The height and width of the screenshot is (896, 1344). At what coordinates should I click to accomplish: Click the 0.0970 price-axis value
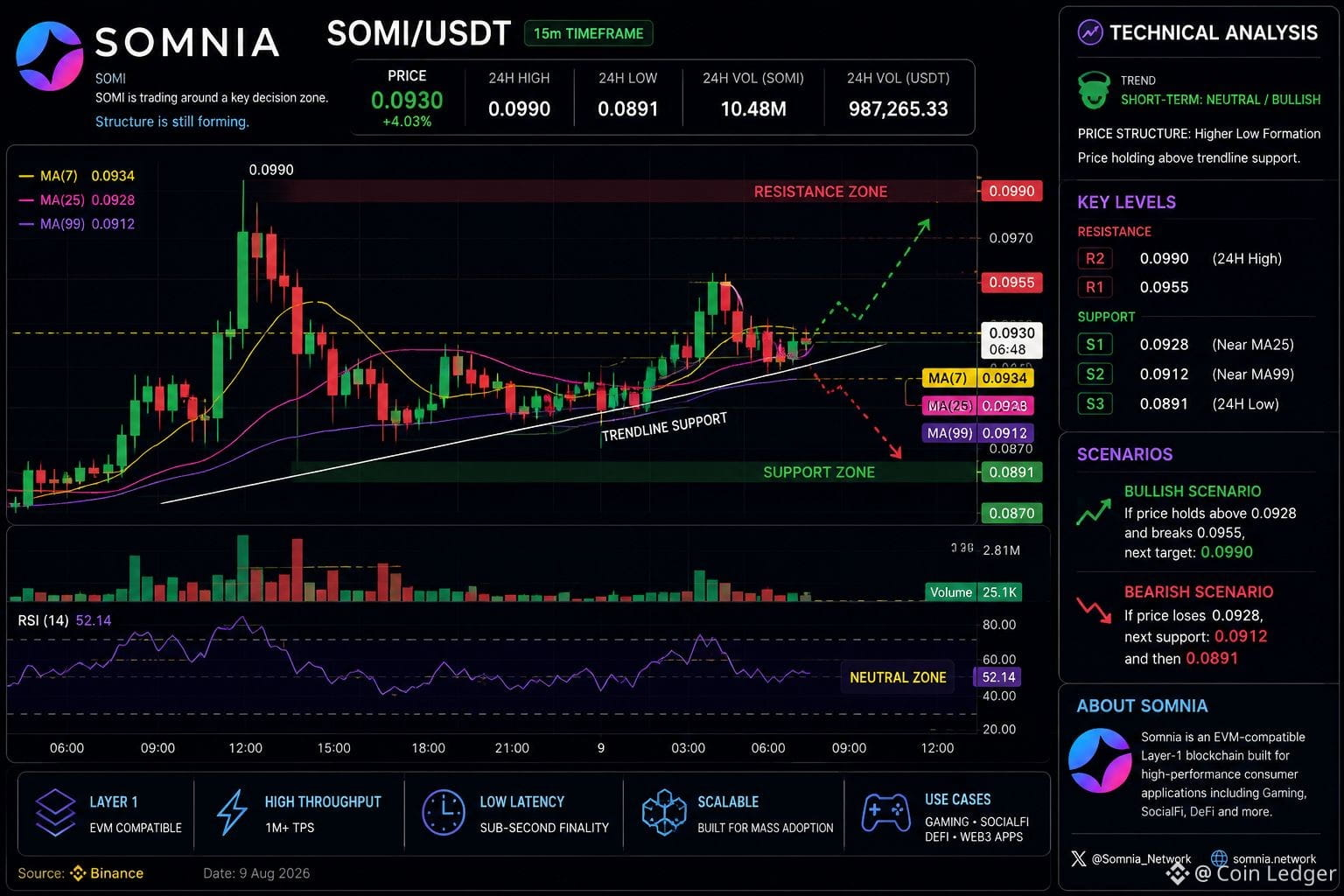pos(1011,238)
